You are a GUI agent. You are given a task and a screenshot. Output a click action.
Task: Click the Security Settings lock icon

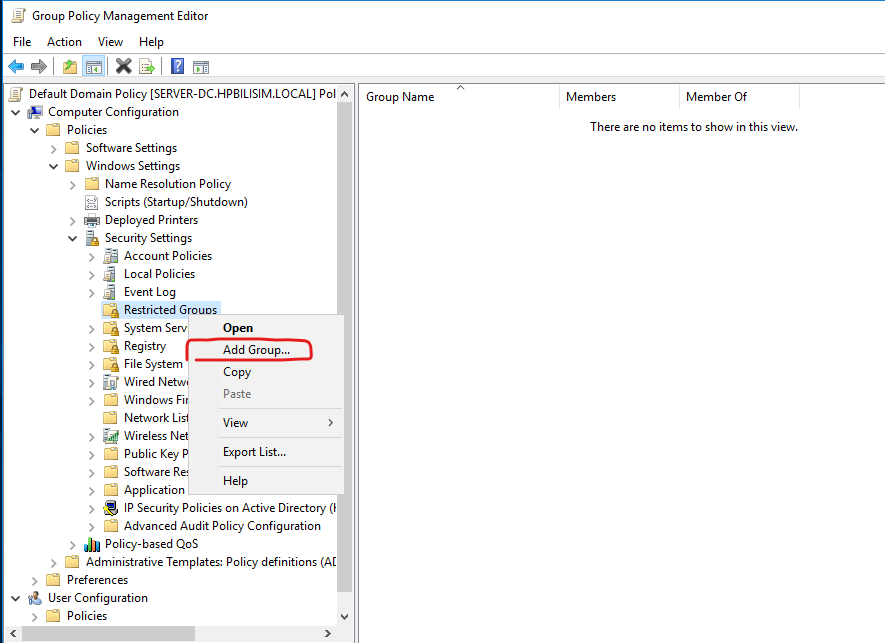coord(92,238)
